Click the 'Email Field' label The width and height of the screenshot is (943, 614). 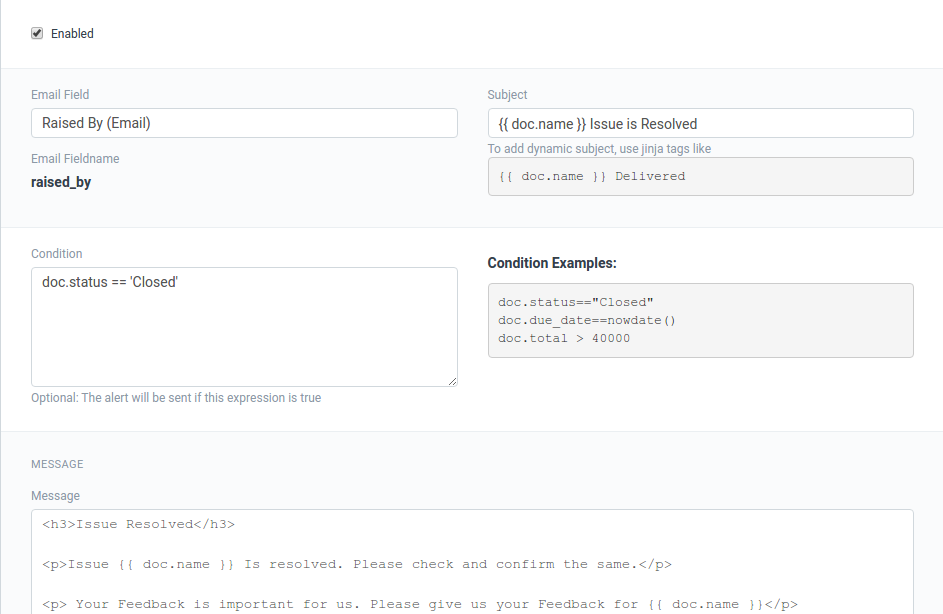pyautogui.click(x=60, y=94)
